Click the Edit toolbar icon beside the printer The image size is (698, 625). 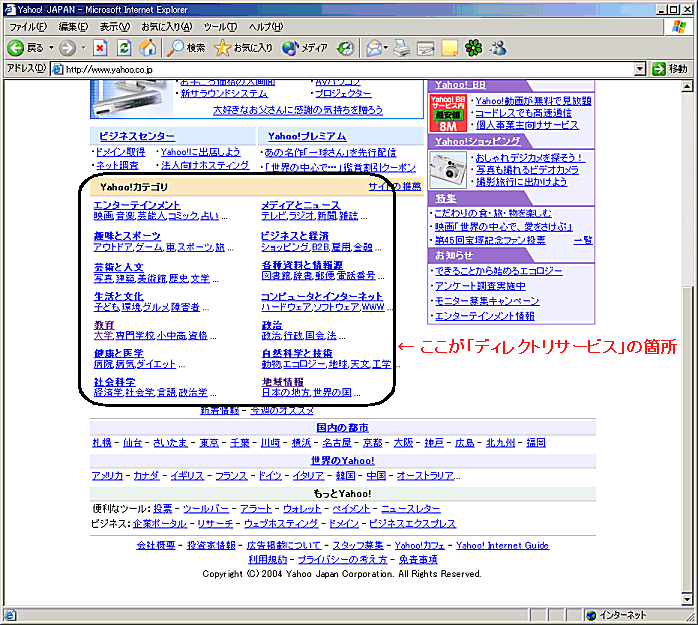pyautogui.click(x=426, y=48)
